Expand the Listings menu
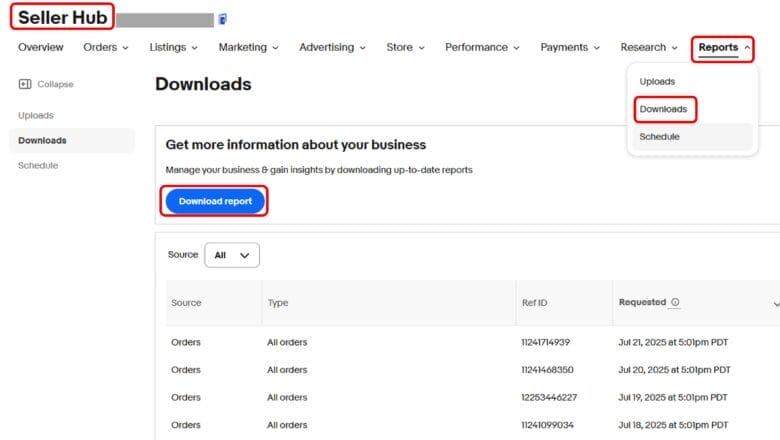Viewport: 780px width, 440px height. coord(173,47)
